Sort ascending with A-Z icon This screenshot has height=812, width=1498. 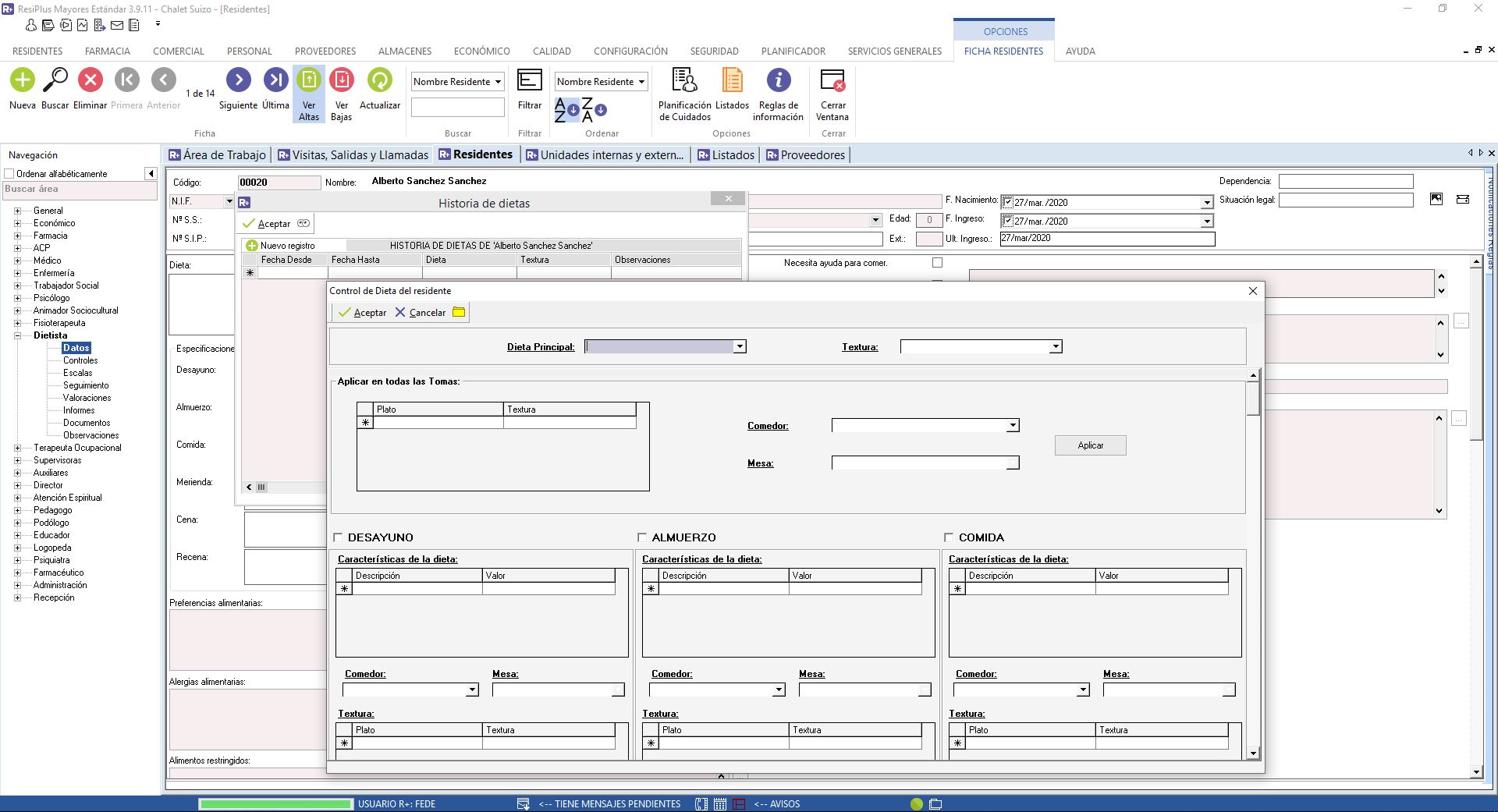(566, 110)
